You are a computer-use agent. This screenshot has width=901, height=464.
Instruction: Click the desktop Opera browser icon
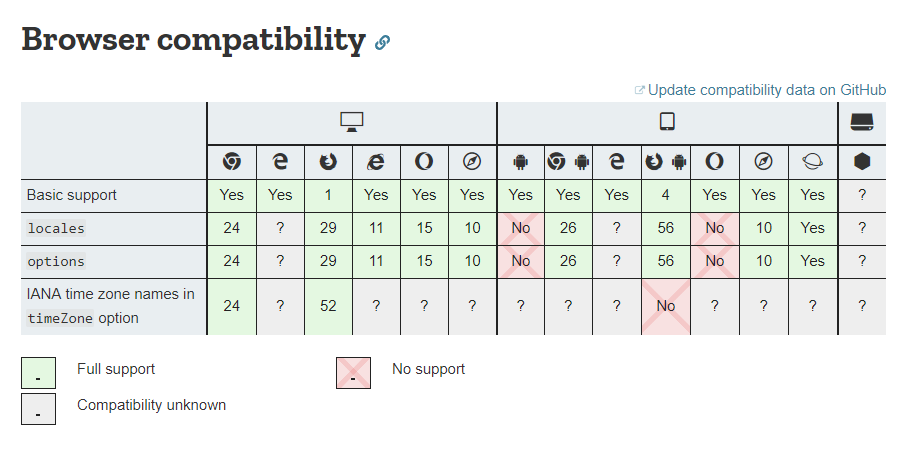coord(424,161)
